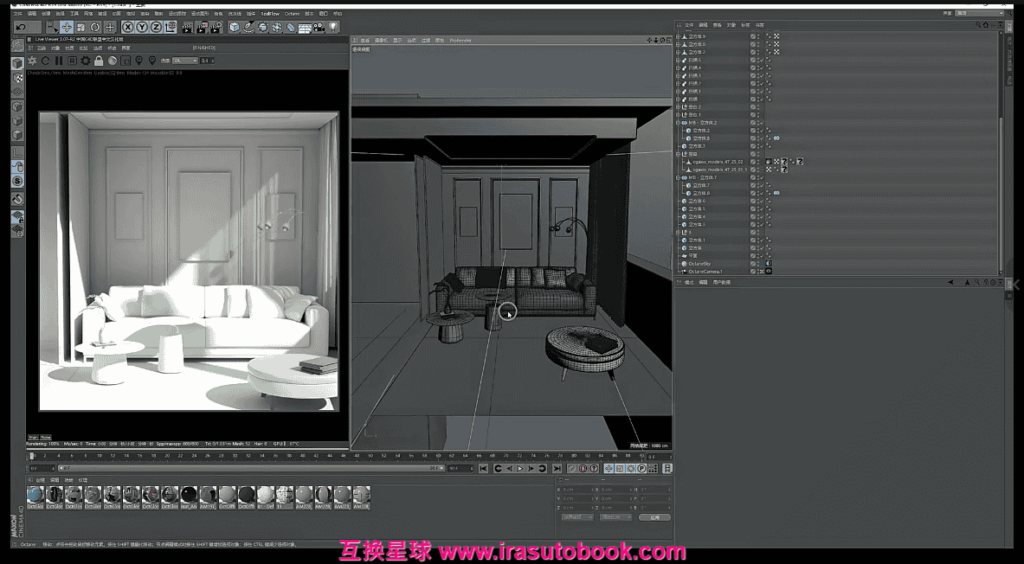Image resolution: width=1024 pixels, height=564 pixels.
Task: Open the ProRender menu in viewport header
Action: 461,40
